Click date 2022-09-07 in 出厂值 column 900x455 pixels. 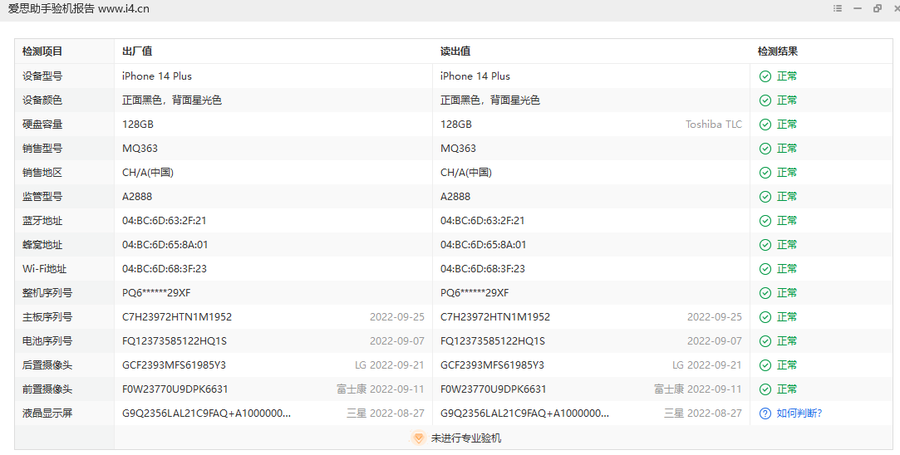pyautogui.click(x=397, y=341)
